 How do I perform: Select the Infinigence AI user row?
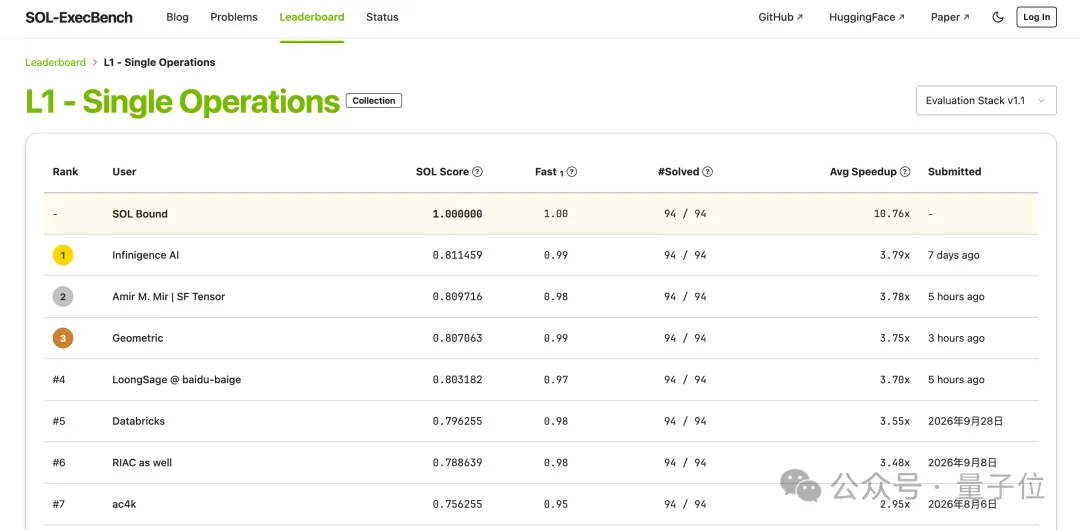click(x=541, y=255)
